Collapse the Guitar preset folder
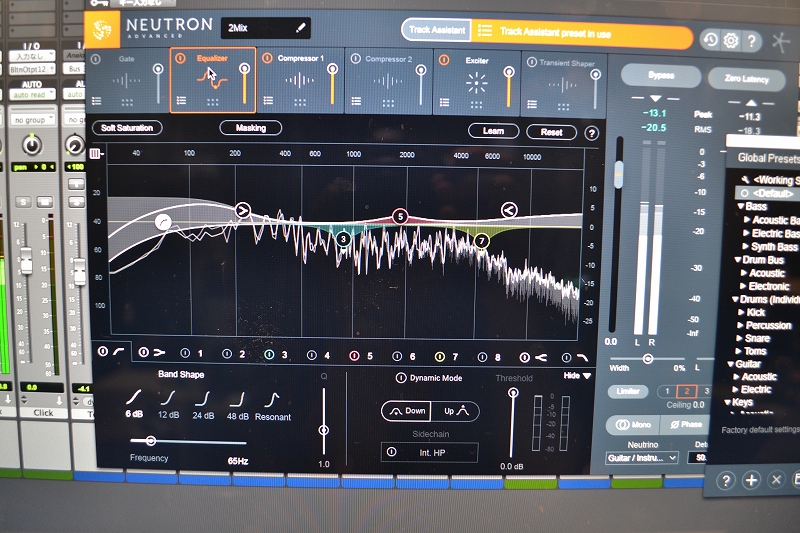800x533 pixels. [x=731, y=364]
